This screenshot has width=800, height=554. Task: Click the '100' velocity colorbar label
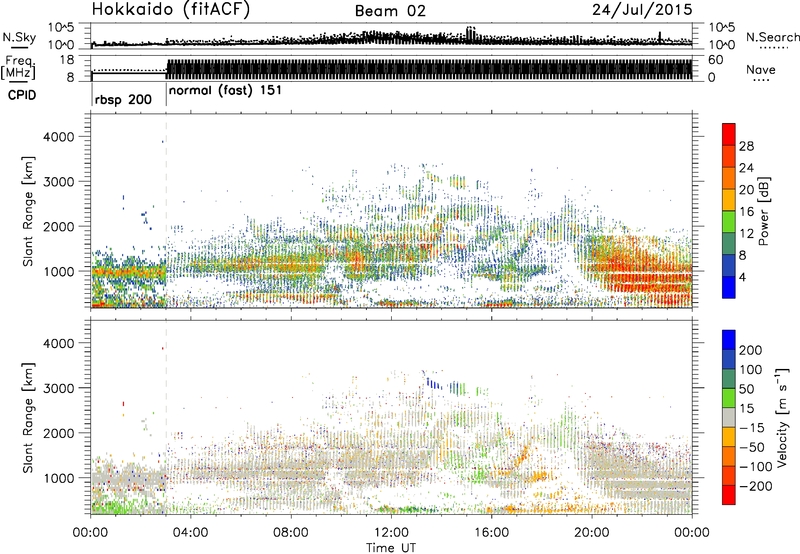pos(751,369)
